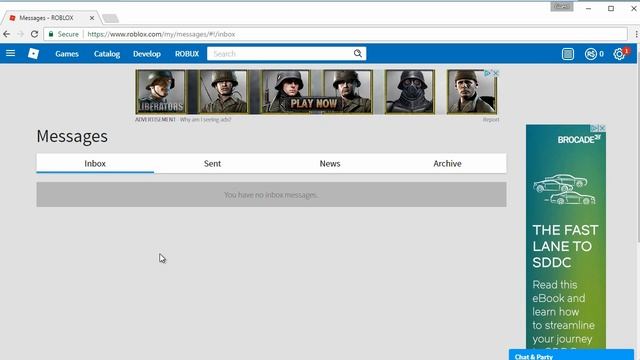
Task: Close the Brocade side ad
Action: click(602, 128)
